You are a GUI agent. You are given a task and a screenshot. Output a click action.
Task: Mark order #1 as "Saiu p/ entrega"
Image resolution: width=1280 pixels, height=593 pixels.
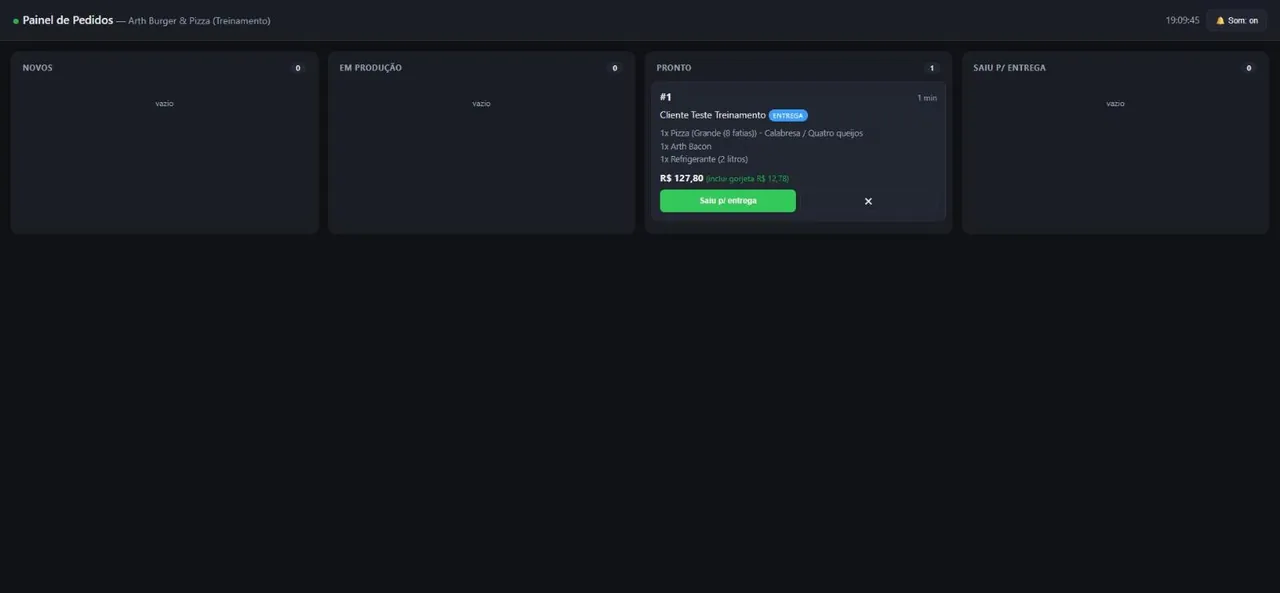click(x=728, y=201)
